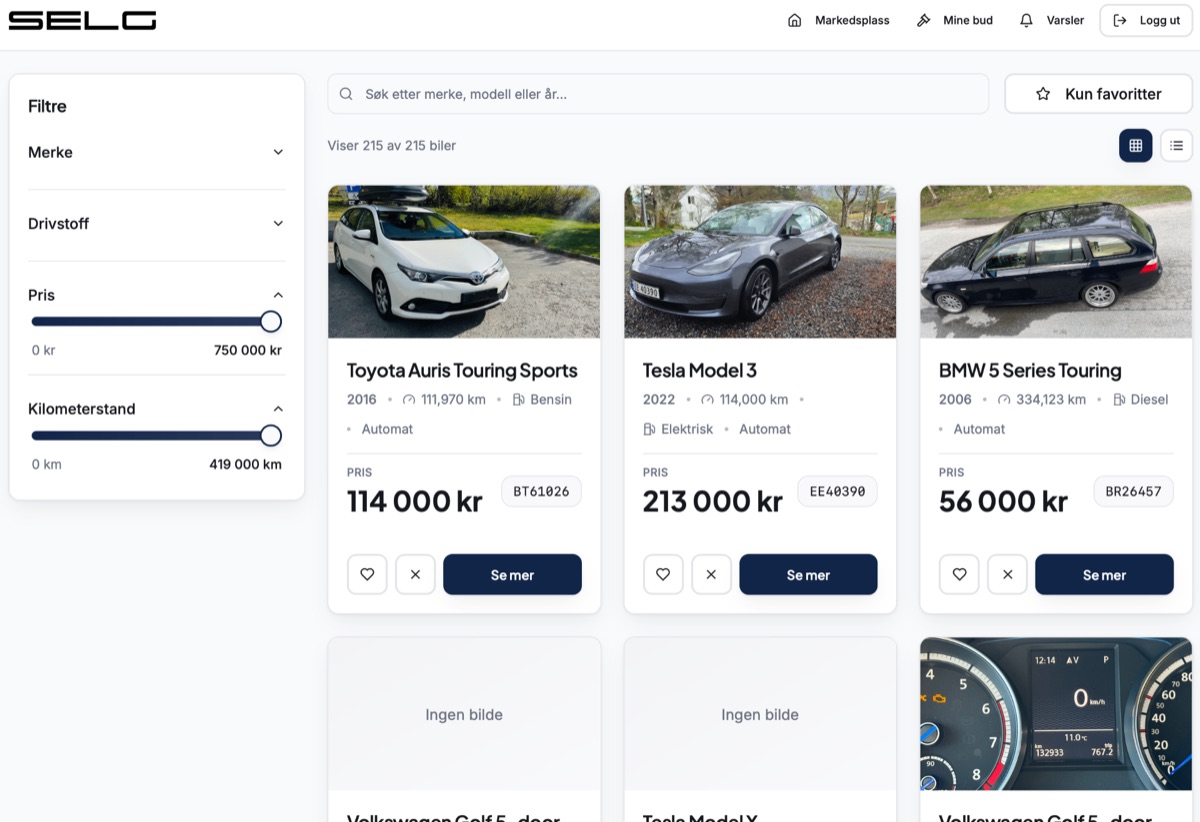The image size is (1200, 822).
Task: Dismiss the BMW 5 Series listing
Action: pyautogui.click(x=1007, y=575)
